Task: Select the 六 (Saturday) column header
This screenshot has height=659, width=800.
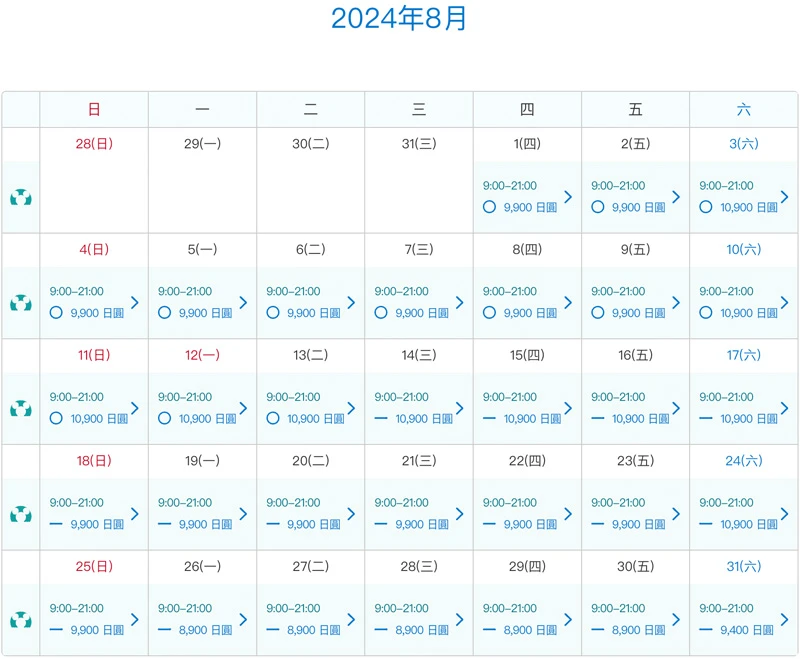Action: [x=743, y=110]
